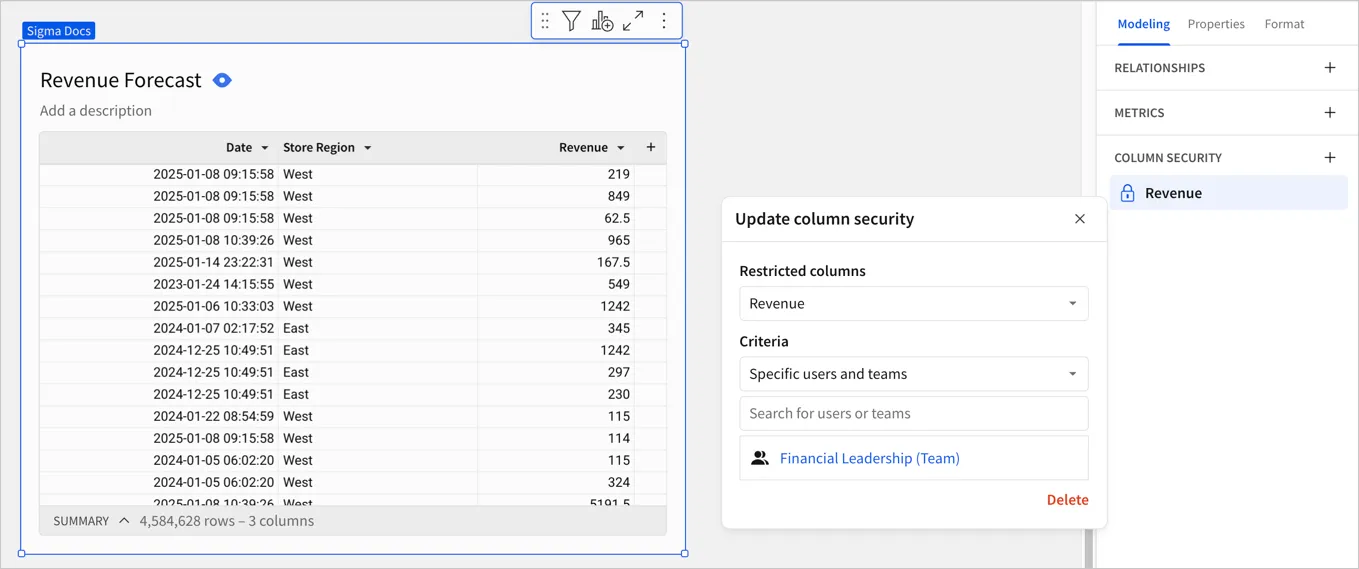Screen dimensions: 1359x569
Task: Click the COLUMN SECURITY section header
Action: click(x=1168, y=158)
